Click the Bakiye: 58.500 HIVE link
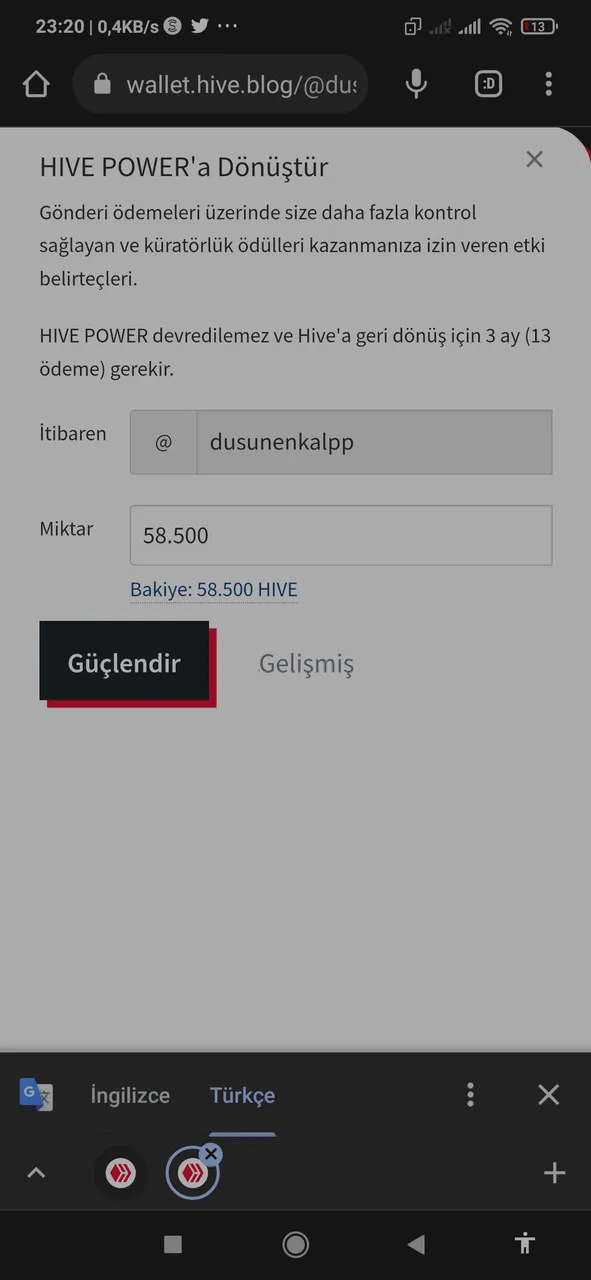The width and height of the screenshot is (591, 1280). 214,589
